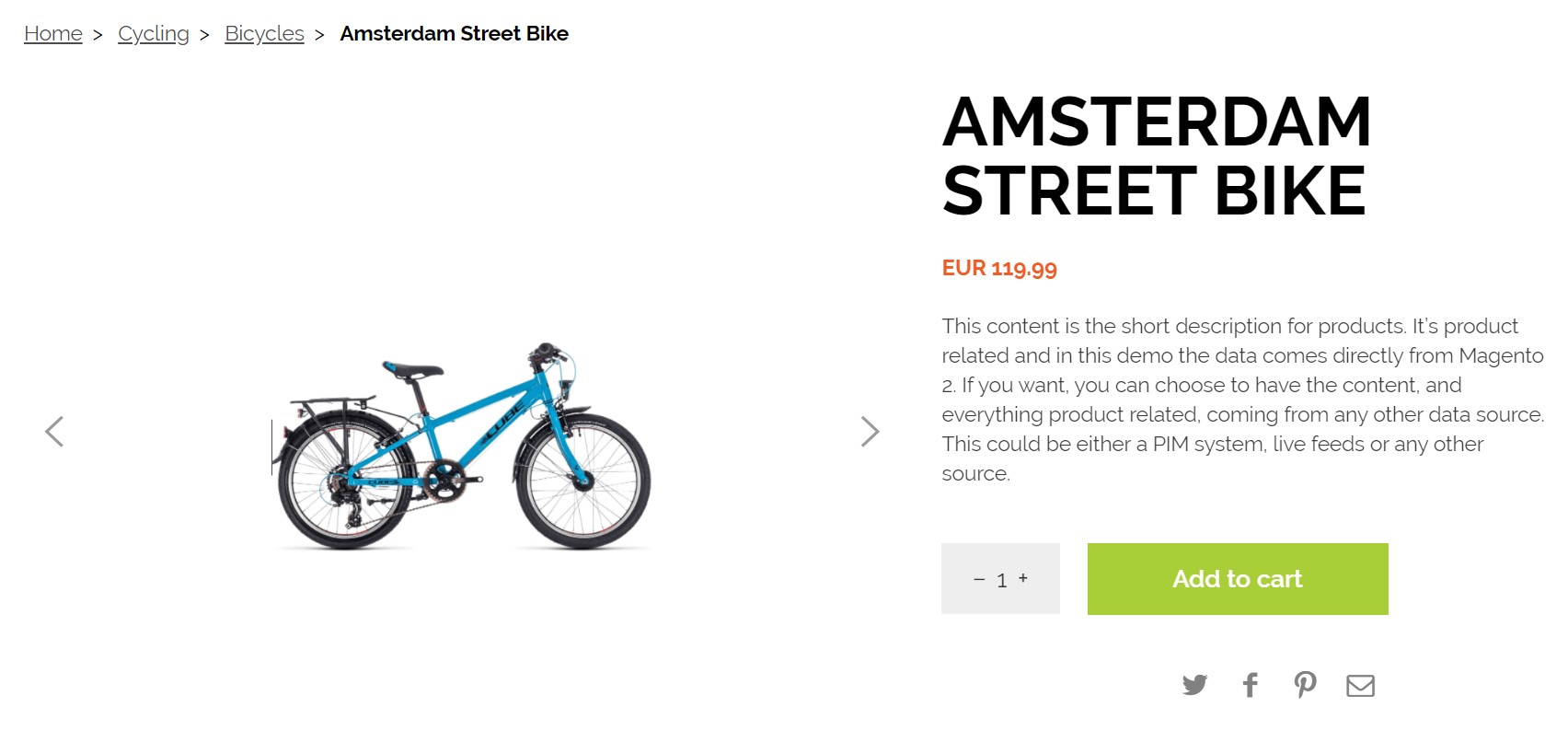Open the Bicycles breadcrumb category
1568x742 pixels.
[x=264, y=34]
